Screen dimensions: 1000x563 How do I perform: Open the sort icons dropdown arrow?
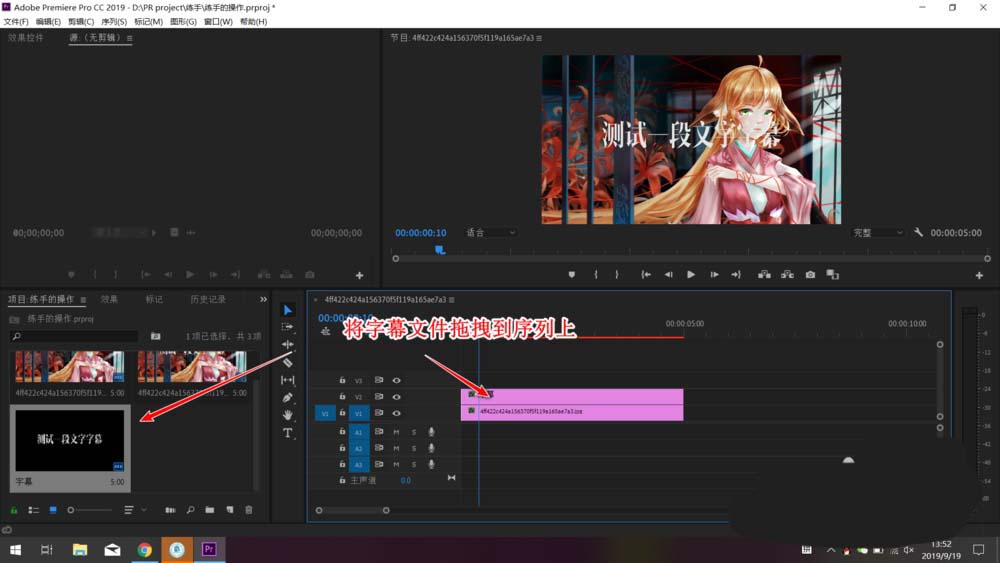pyautogui.click(x=144, y=510)
